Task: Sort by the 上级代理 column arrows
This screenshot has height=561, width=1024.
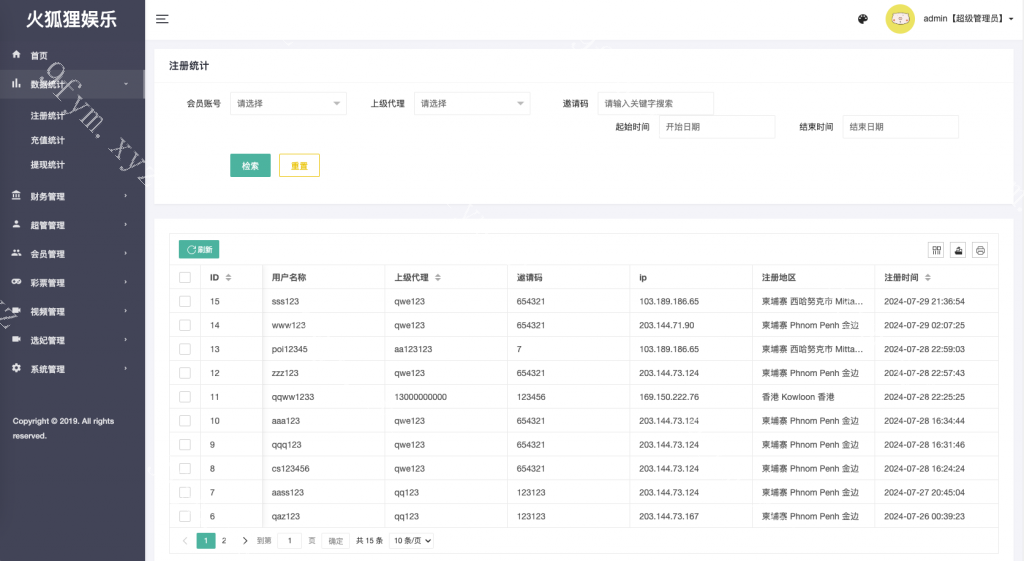Action: [x=438, y=278]
